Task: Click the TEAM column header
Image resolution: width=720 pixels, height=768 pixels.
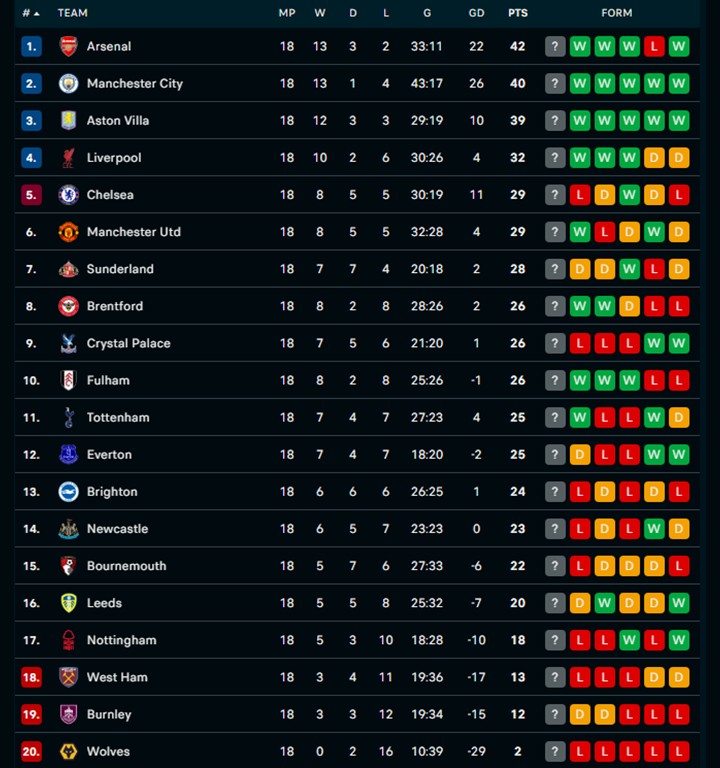Action: (73, 13)
